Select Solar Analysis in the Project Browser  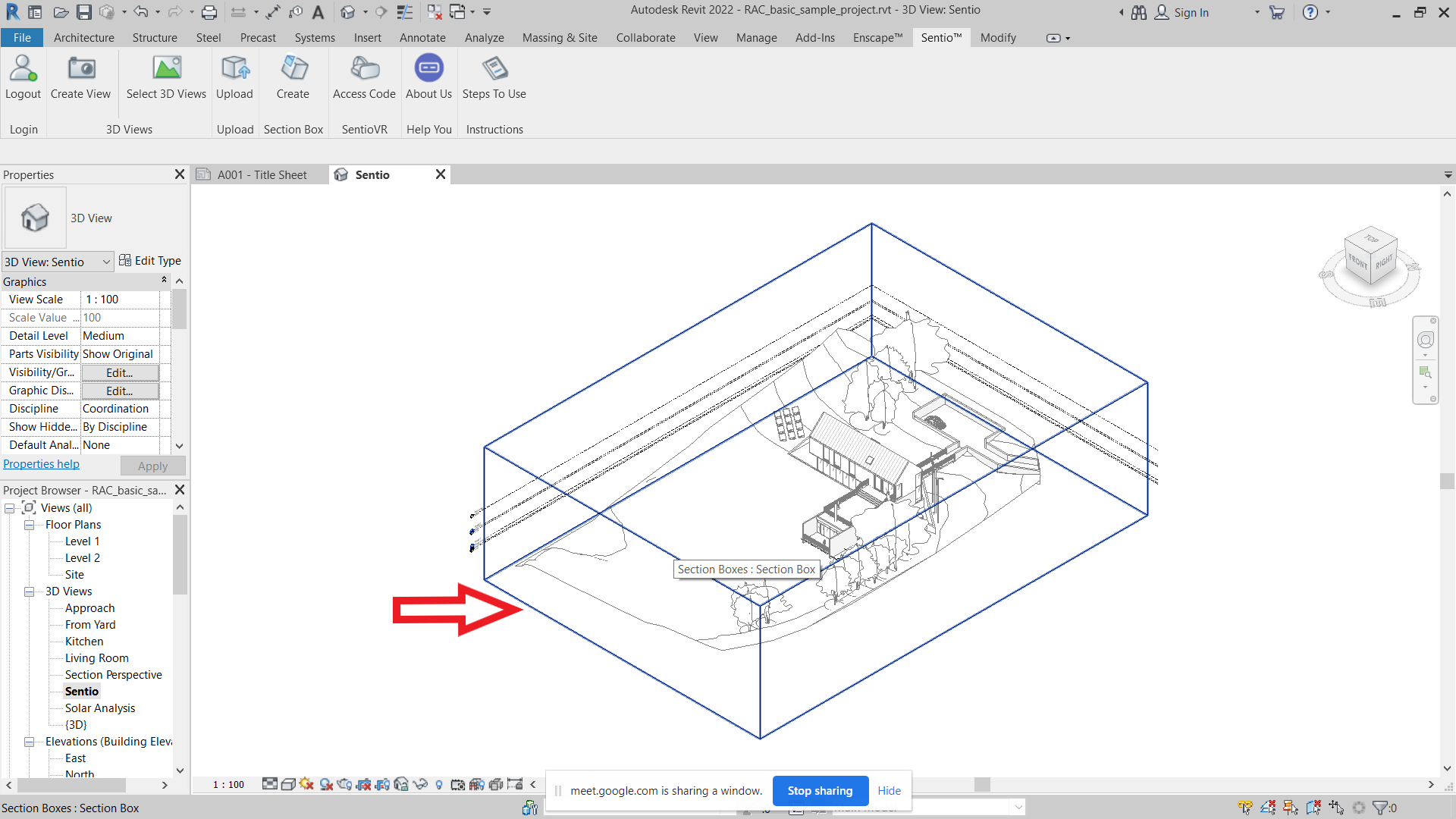100,708
